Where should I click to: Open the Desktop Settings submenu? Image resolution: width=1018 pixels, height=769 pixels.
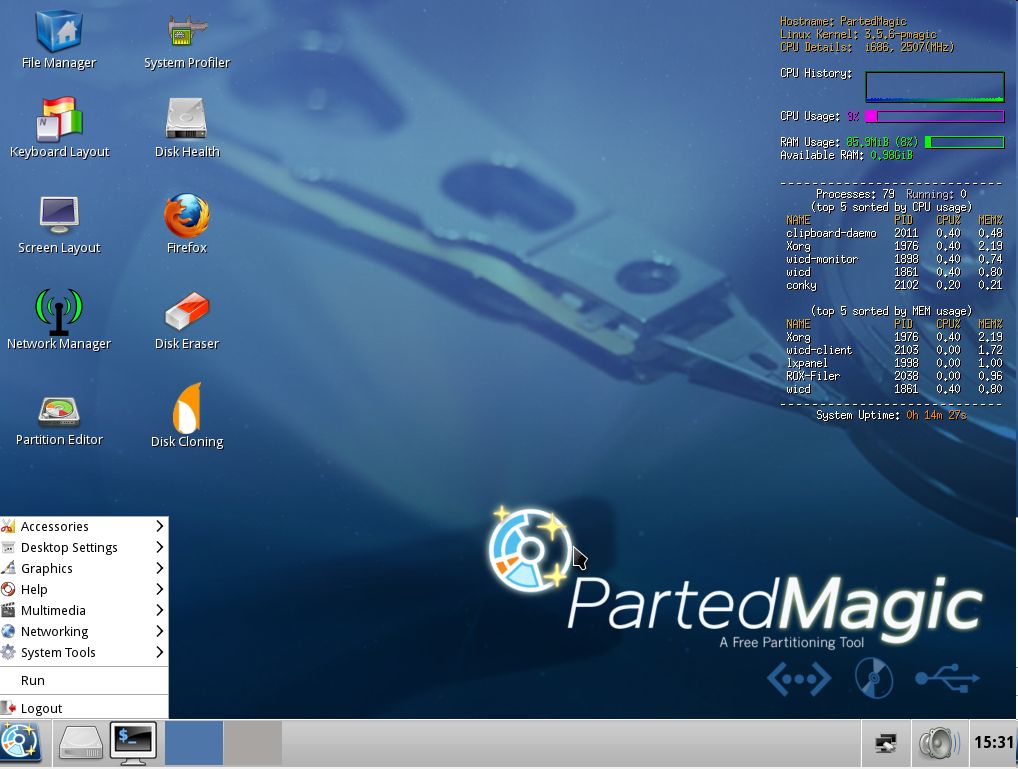[x=84, y=548]
